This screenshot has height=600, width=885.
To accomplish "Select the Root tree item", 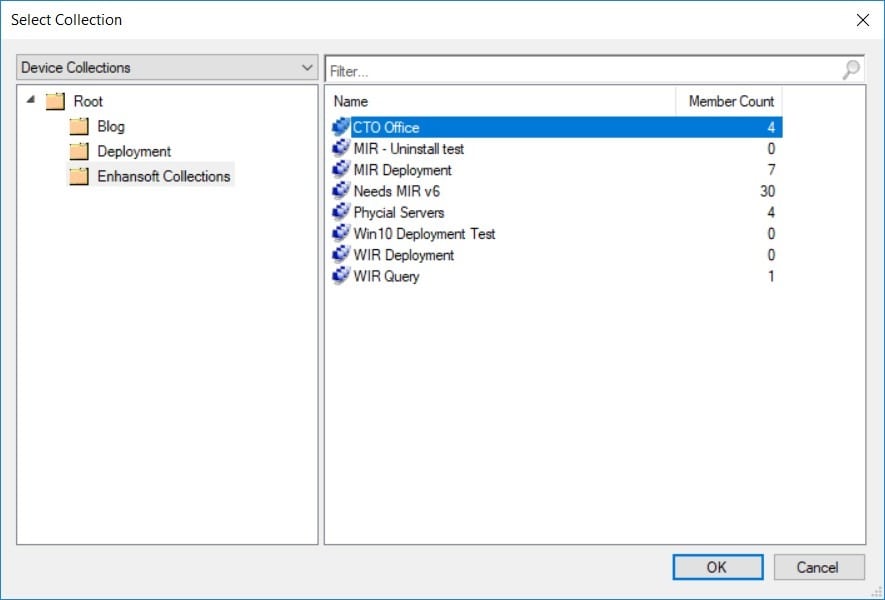I will 88,102.
